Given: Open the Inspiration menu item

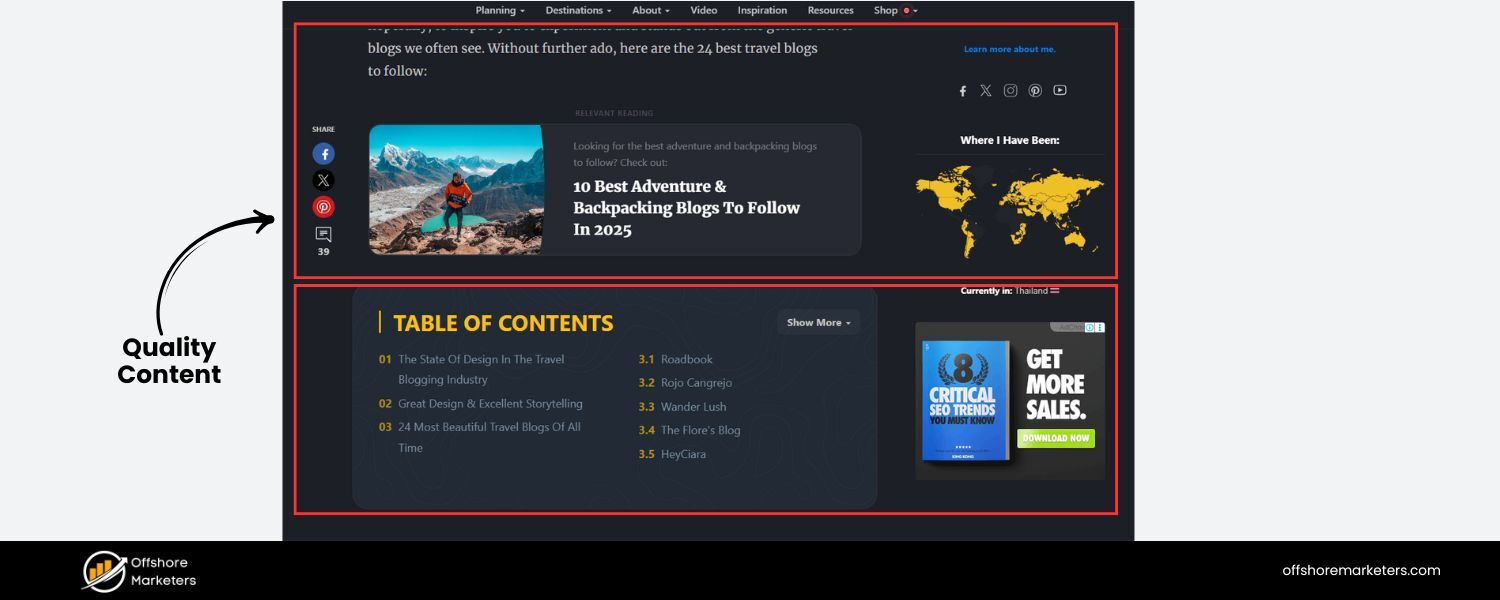Looking at the screenshot, I should click(762, 10).
